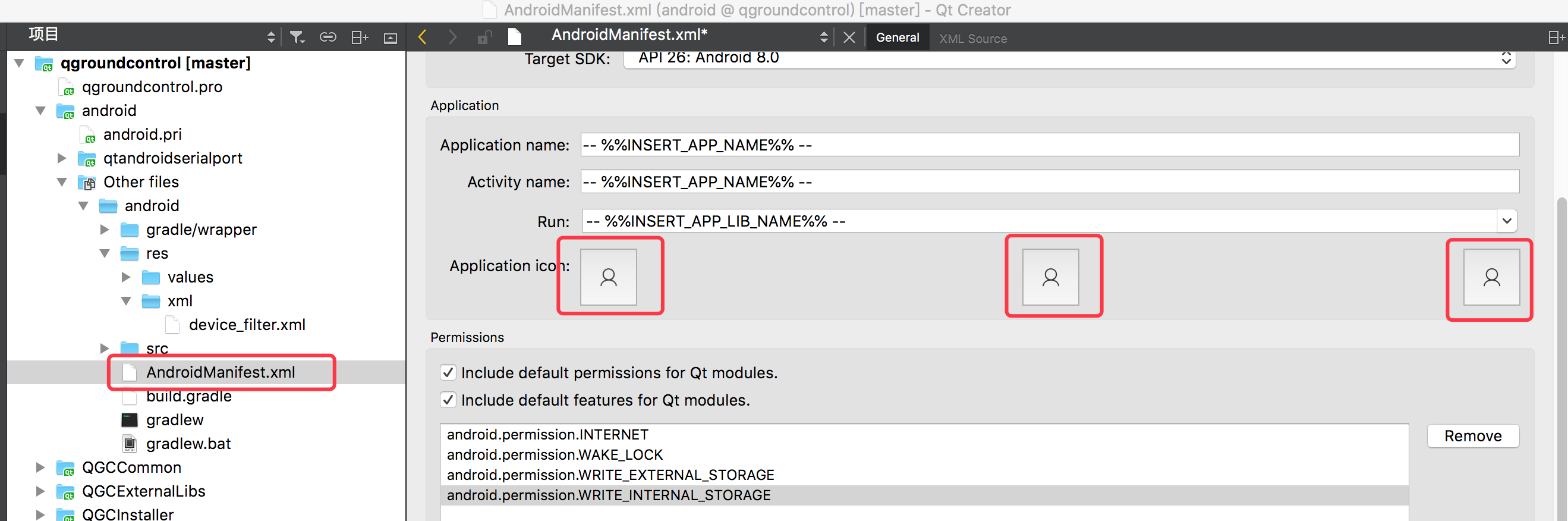Select the QGCExternalLibs project label

(x=144, y=491)
